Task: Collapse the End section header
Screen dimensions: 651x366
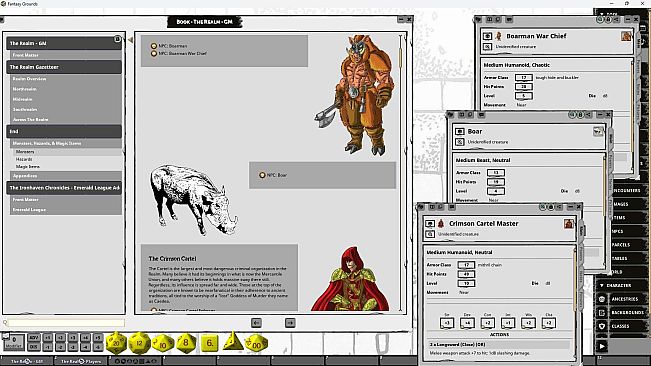Action: [x=64, y=131]
